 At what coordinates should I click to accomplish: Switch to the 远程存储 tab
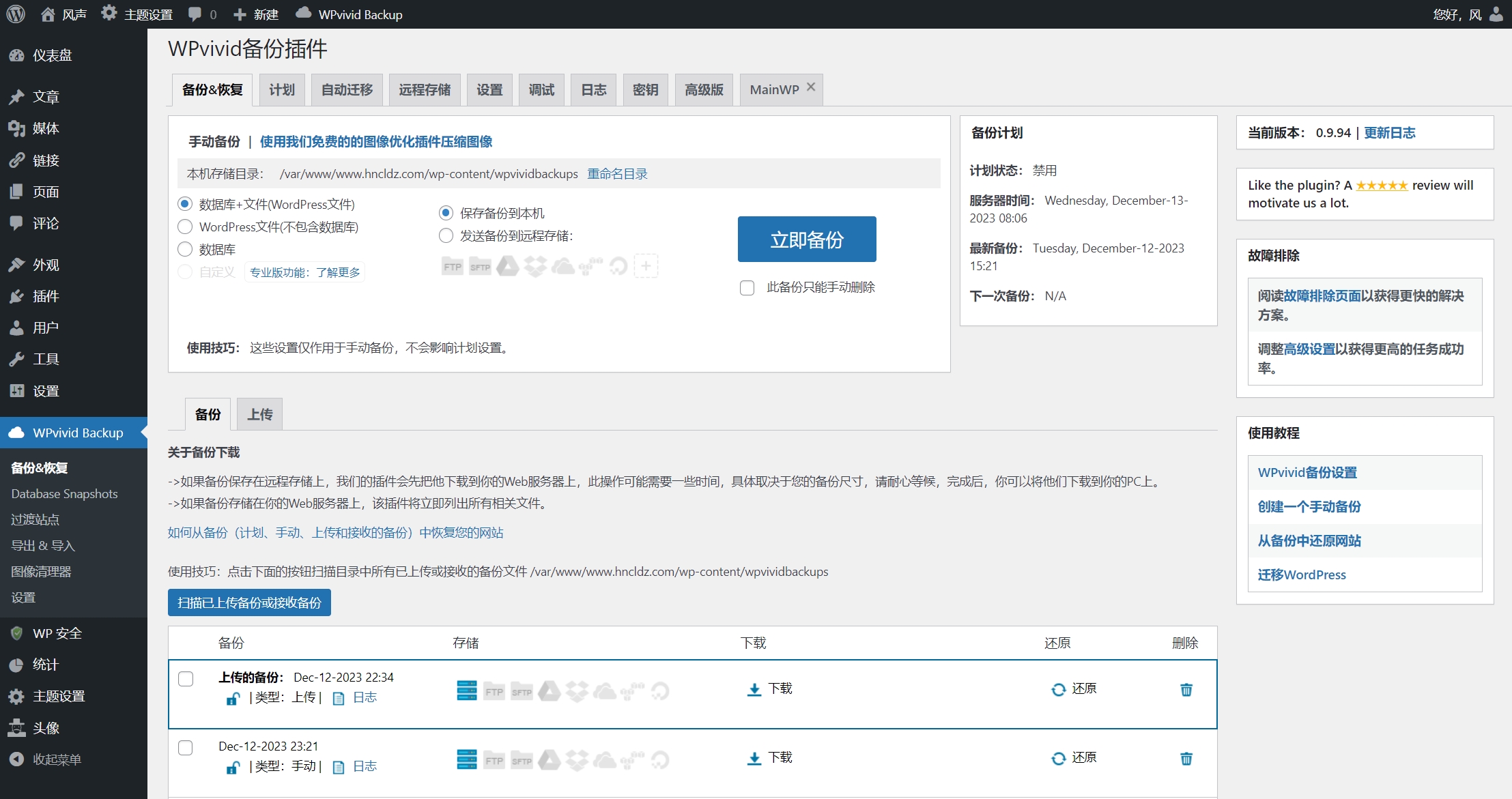pos(425,90)
